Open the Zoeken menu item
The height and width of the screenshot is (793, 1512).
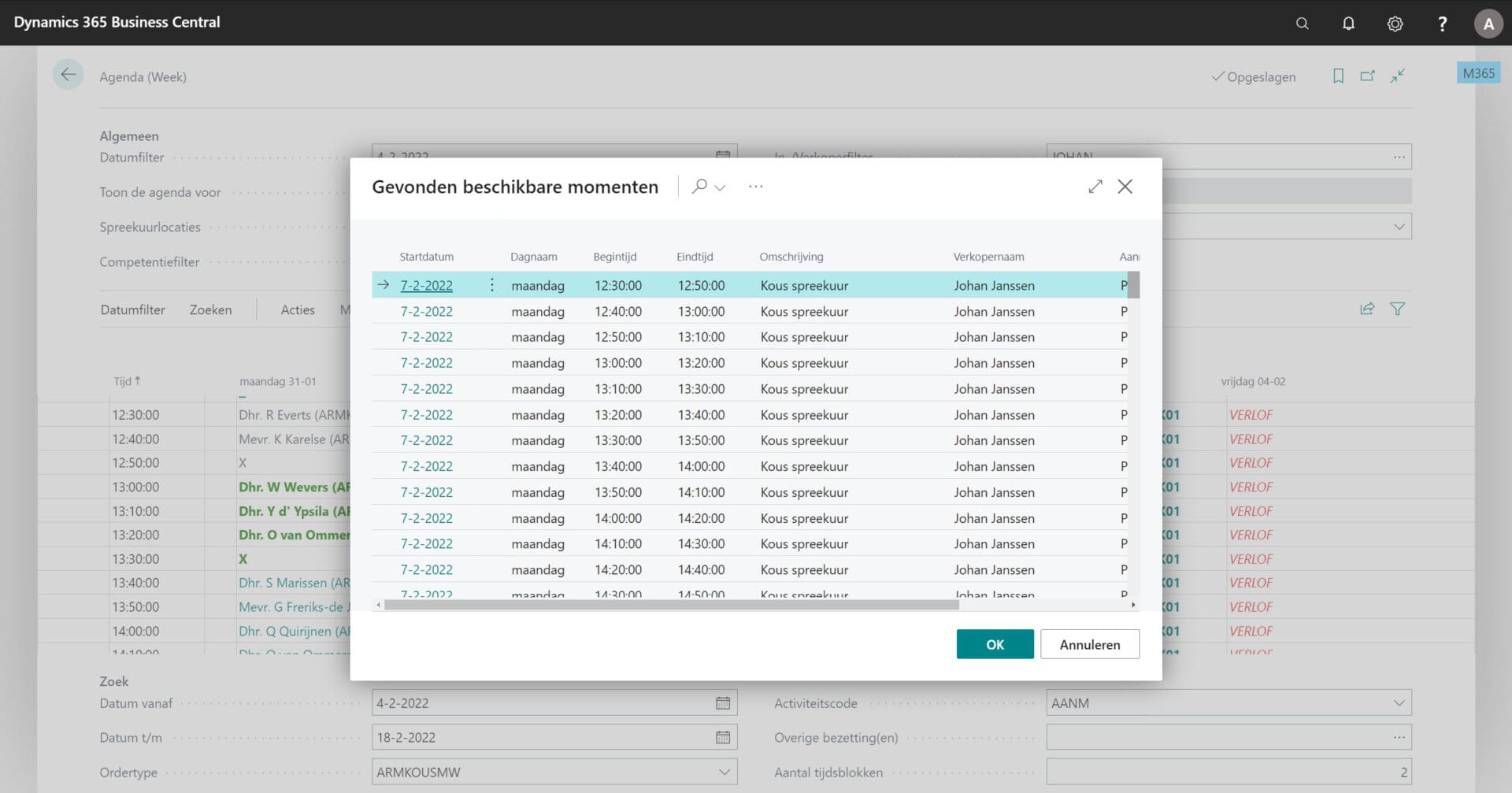point(211,309)
